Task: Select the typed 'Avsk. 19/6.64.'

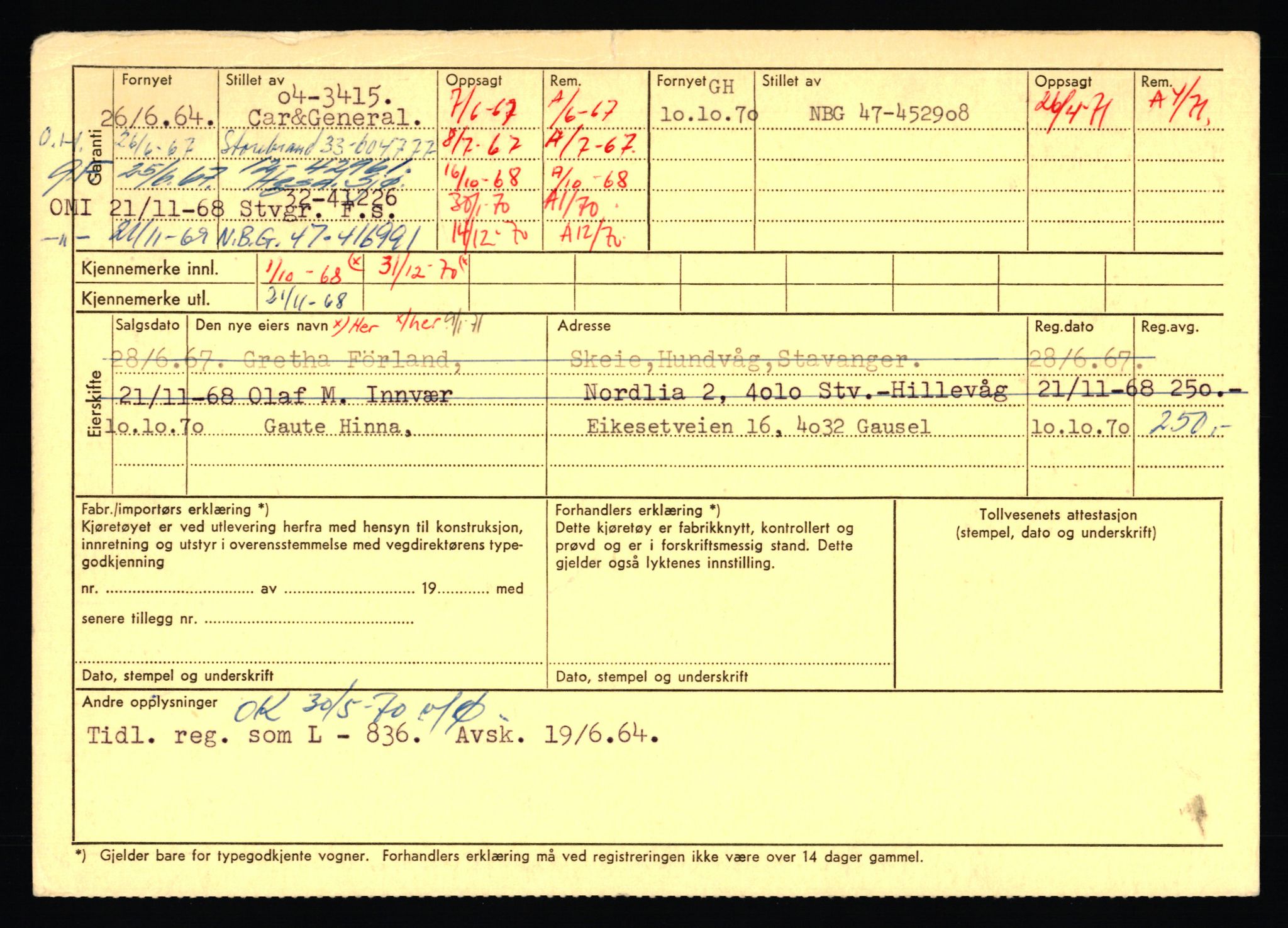Action: (557, 734)
